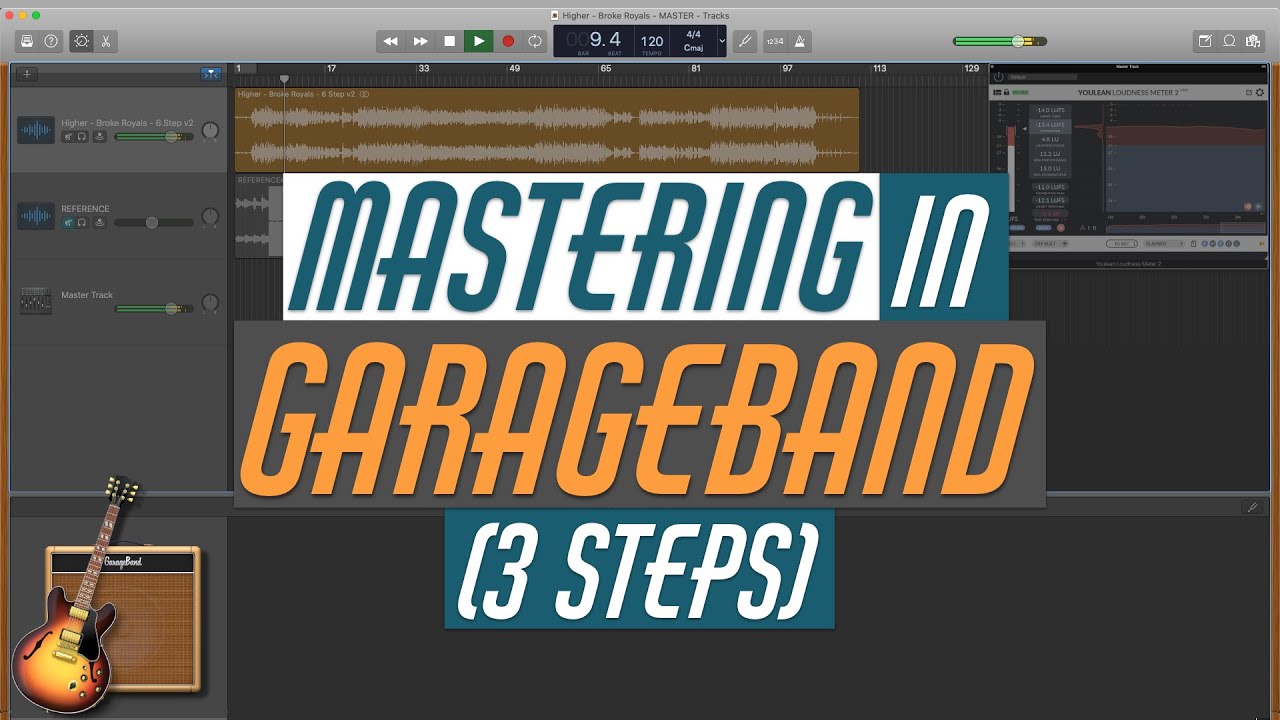Open the Library panel button
The height and width of the screenshot is (720, 1280).
(26, 41)
